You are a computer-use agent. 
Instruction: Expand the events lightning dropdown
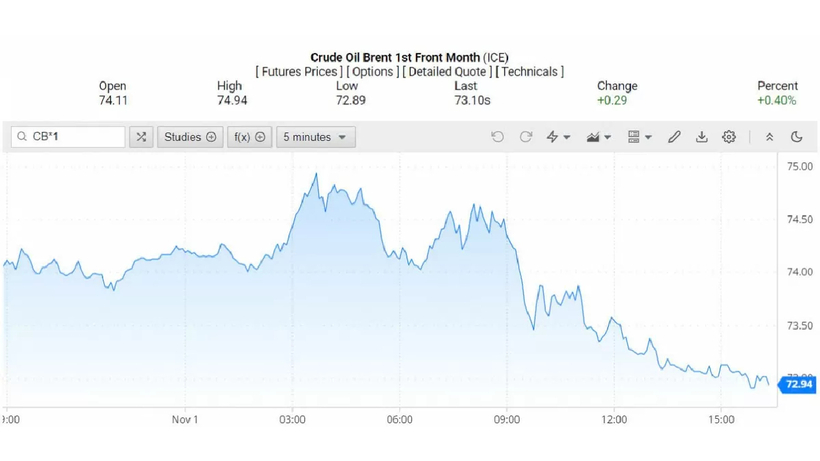coord(558,137)
